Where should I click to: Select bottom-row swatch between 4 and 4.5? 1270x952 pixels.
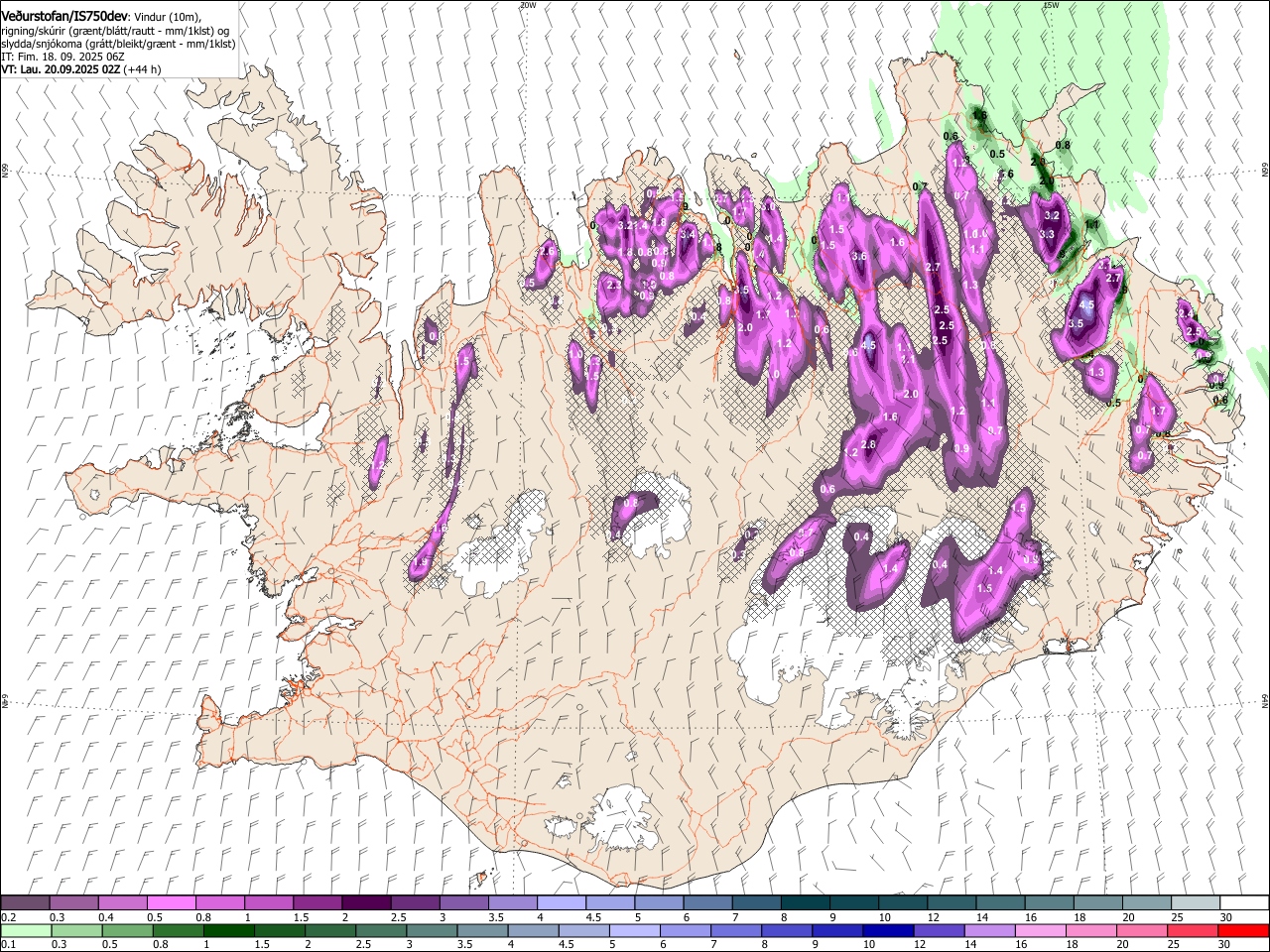(533, 930)
